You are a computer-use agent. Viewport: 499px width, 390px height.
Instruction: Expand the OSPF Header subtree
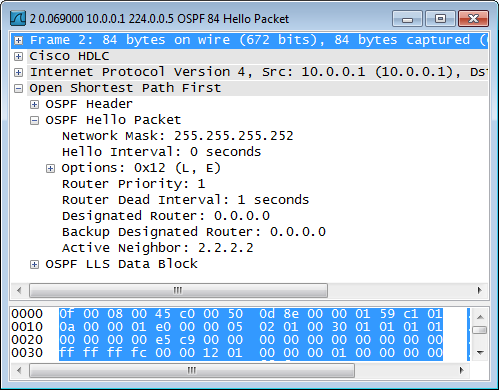point(34,104)
